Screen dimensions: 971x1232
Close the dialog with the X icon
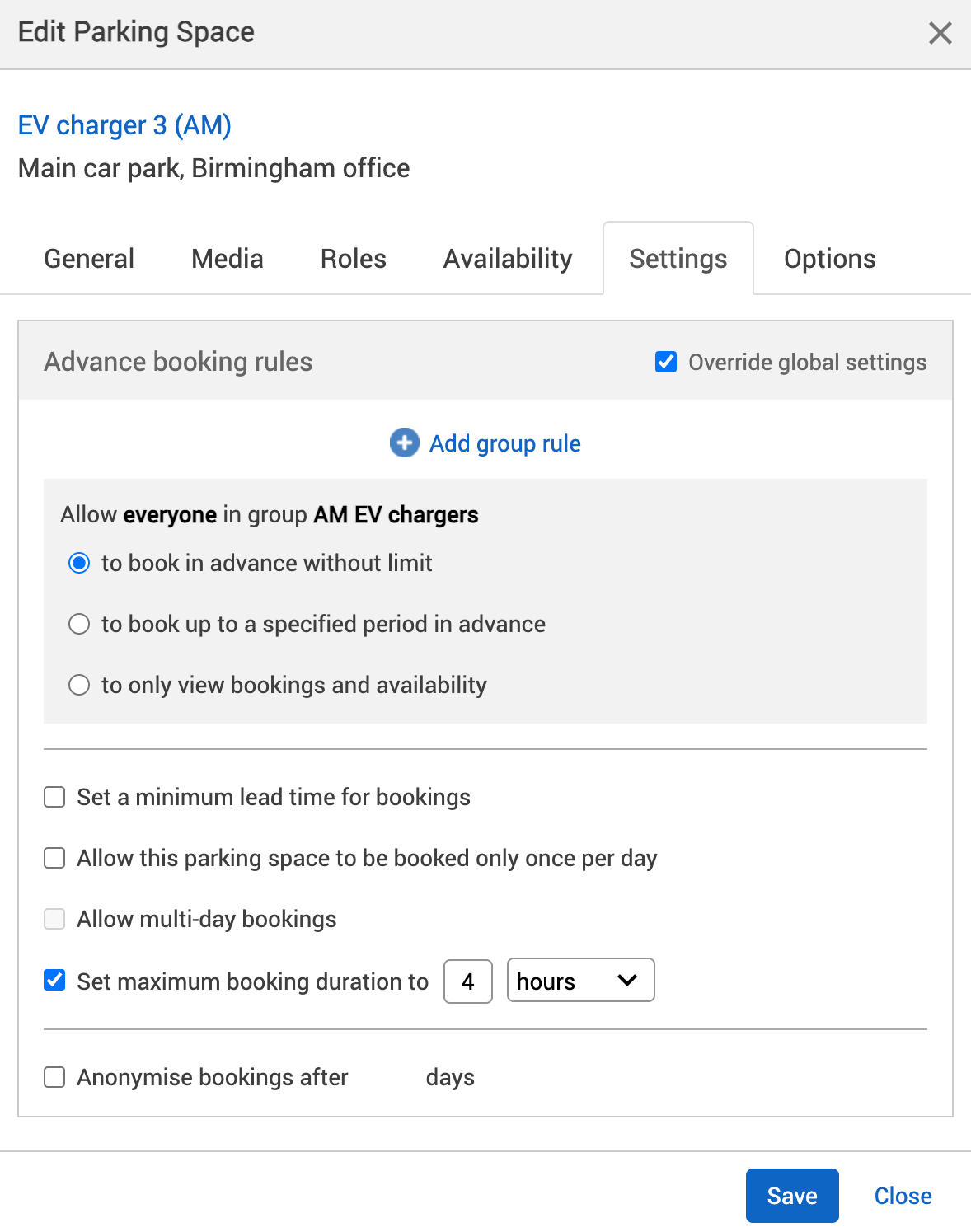940,33
